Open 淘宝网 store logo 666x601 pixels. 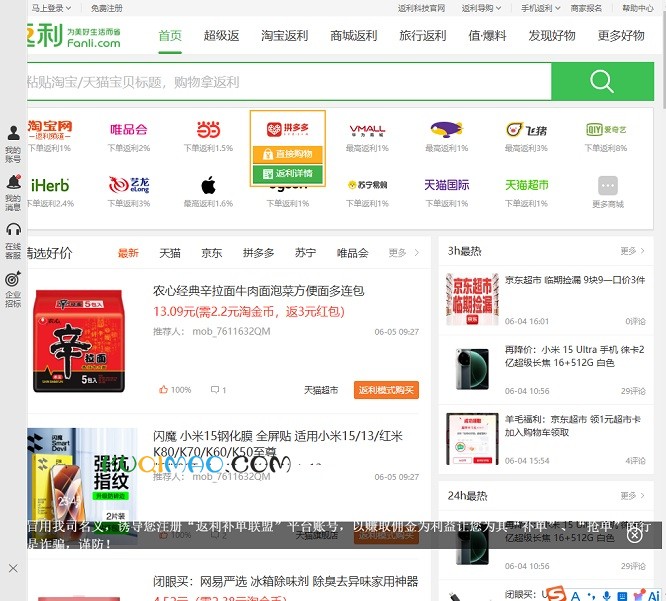[50, 129]
